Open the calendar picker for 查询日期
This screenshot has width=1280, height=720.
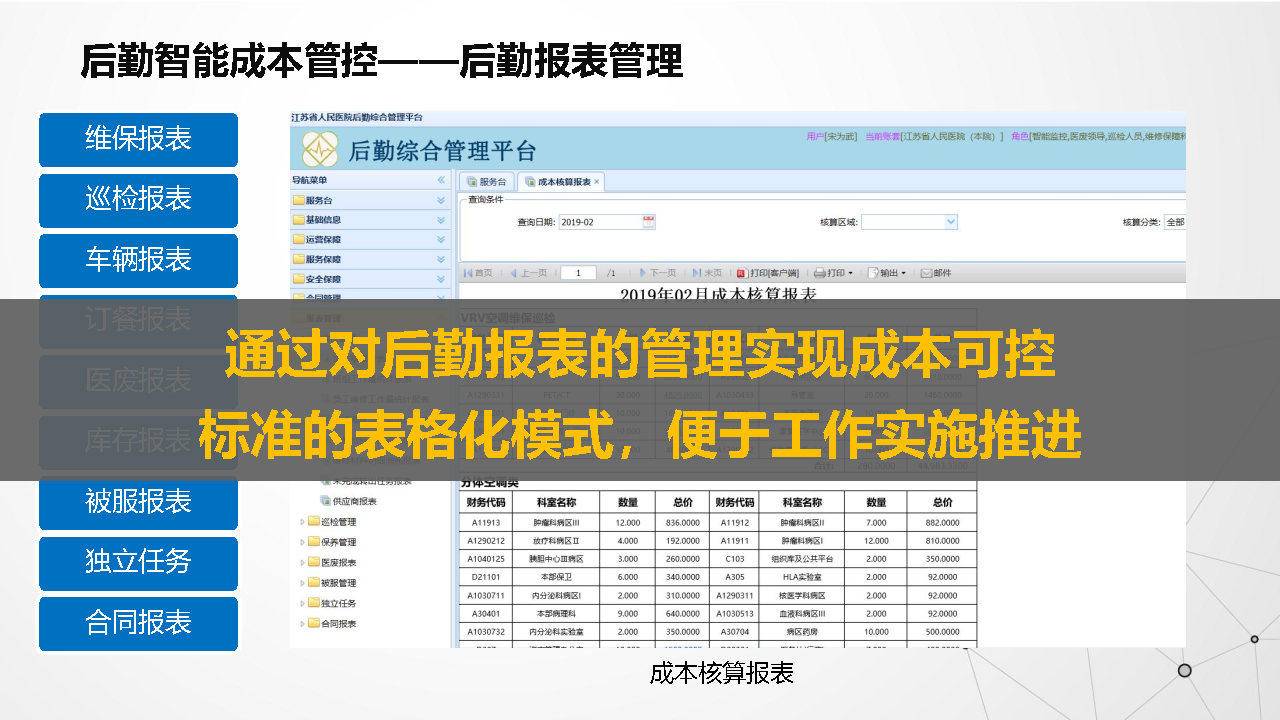(649, 222)
